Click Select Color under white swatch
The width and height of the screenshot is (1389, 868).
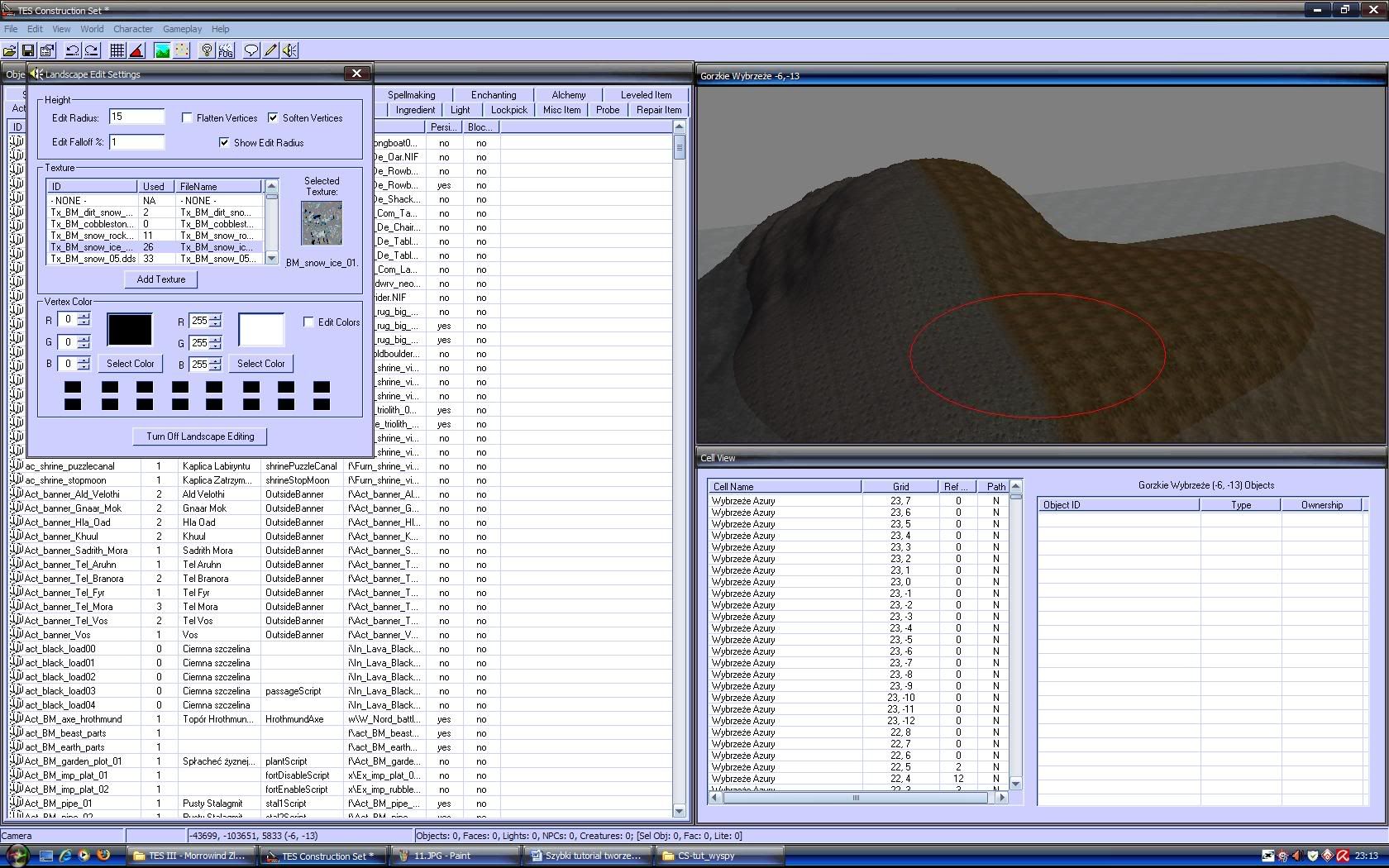click(261, 364)
